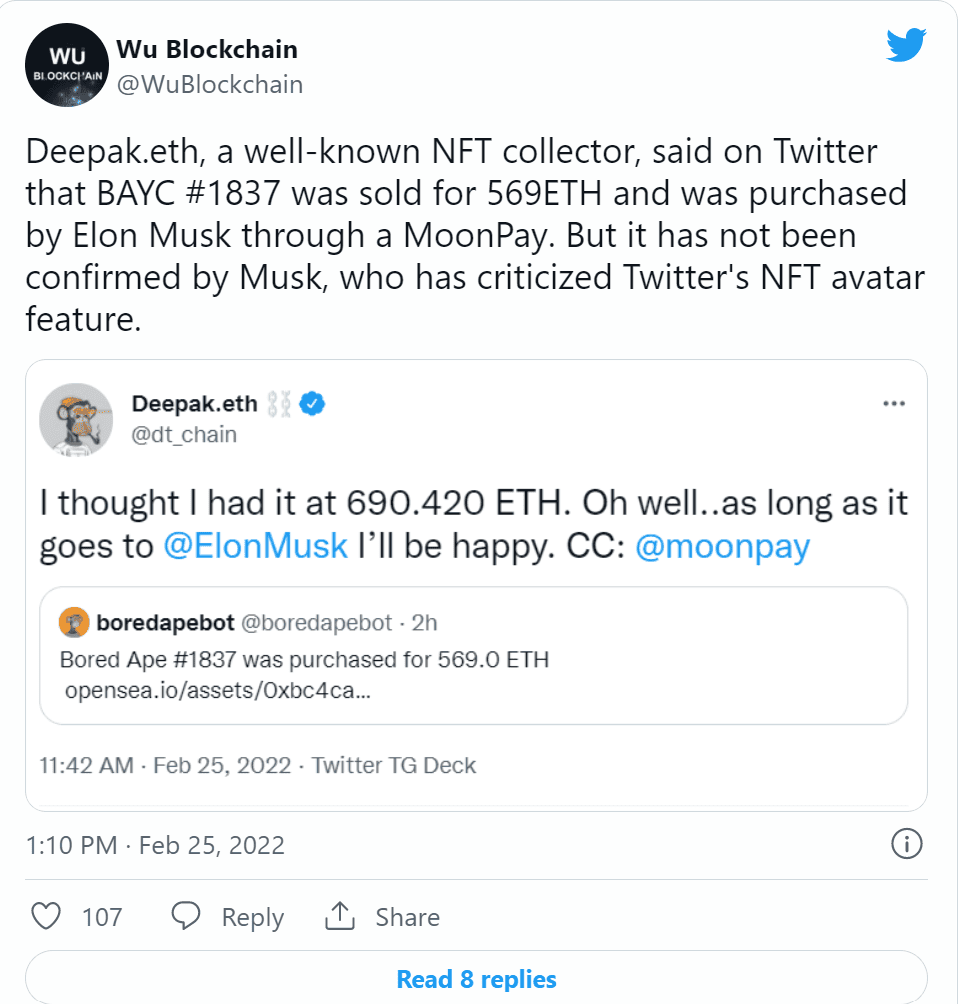Viewport: 959px width, 1004px height.
Task: Like the tweet using the heart icon
Action: click(47, 916)
